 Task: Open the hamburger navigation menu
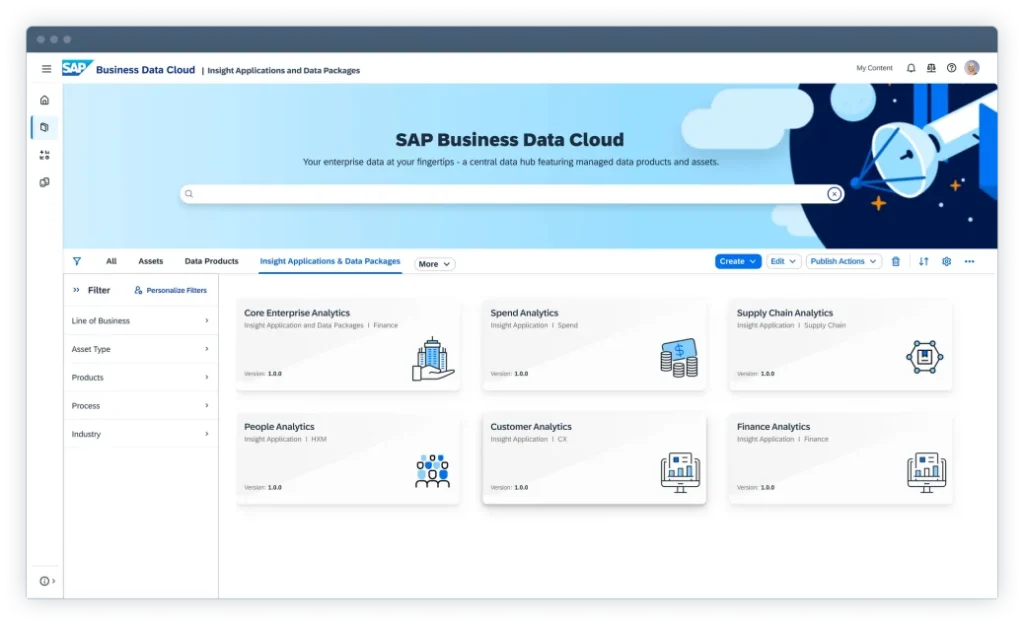[46, 69]
